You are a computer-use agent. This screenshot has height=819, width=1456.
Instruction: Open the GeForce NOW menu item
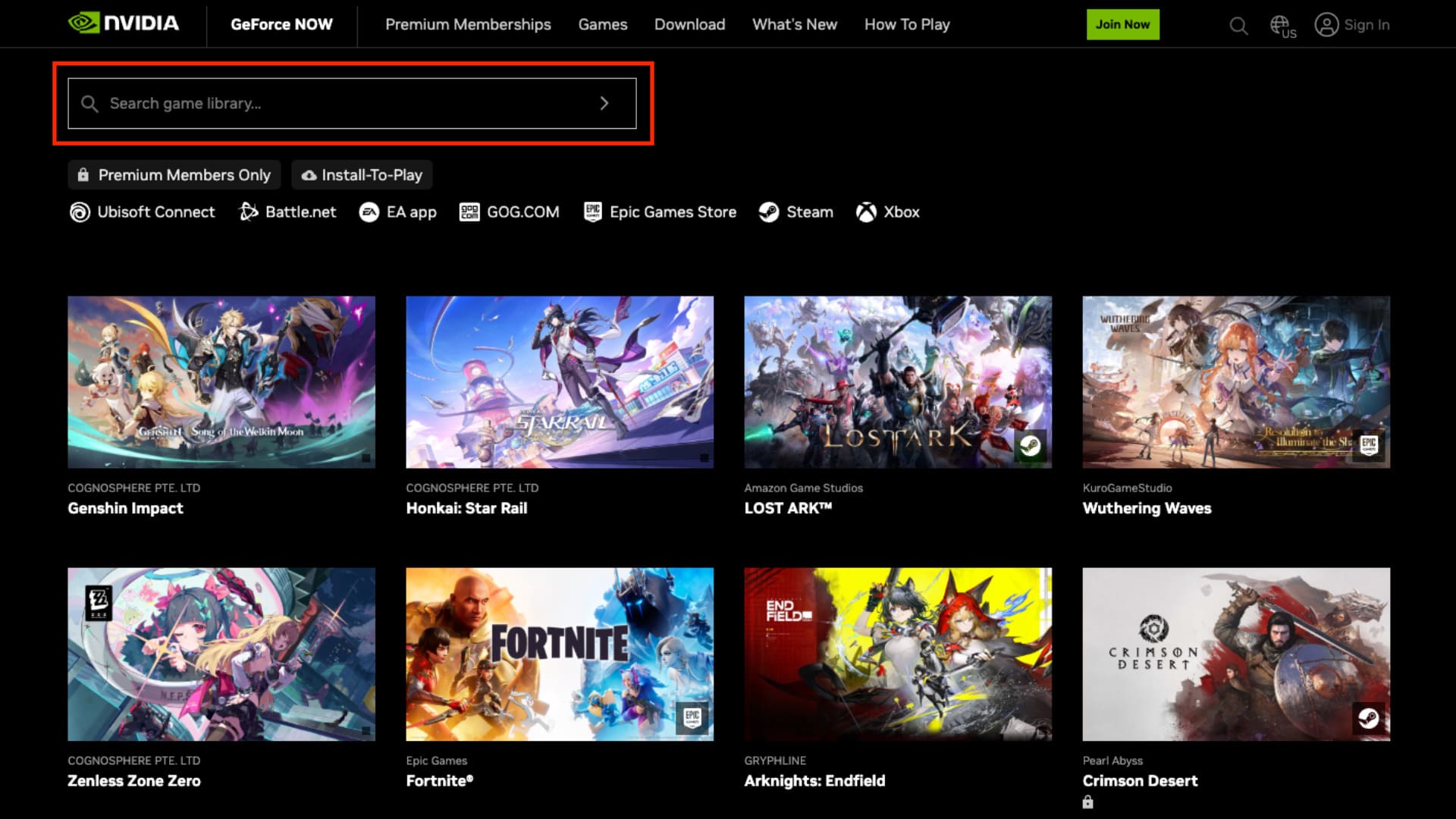(281, 24)
